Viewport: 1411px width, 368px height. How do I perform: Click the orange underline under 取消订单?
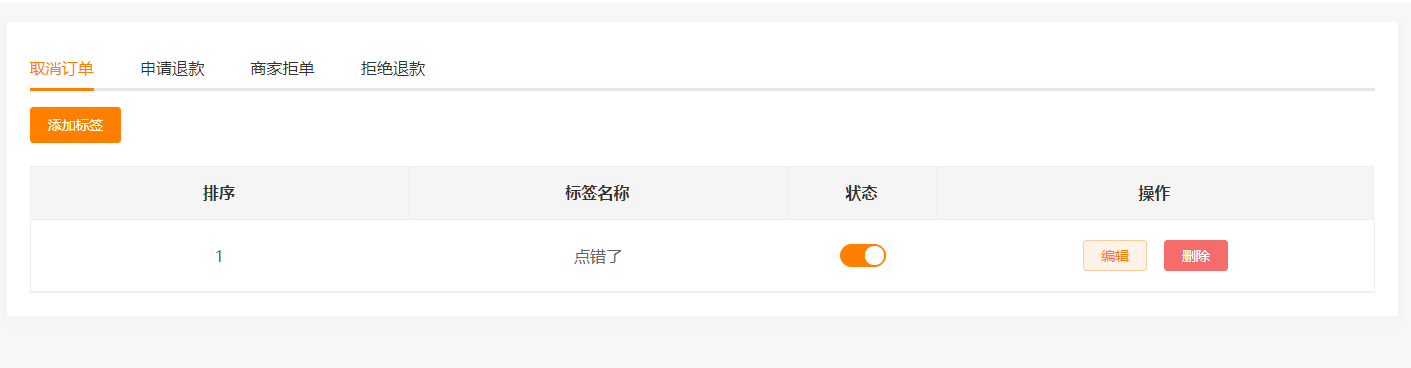62,89
